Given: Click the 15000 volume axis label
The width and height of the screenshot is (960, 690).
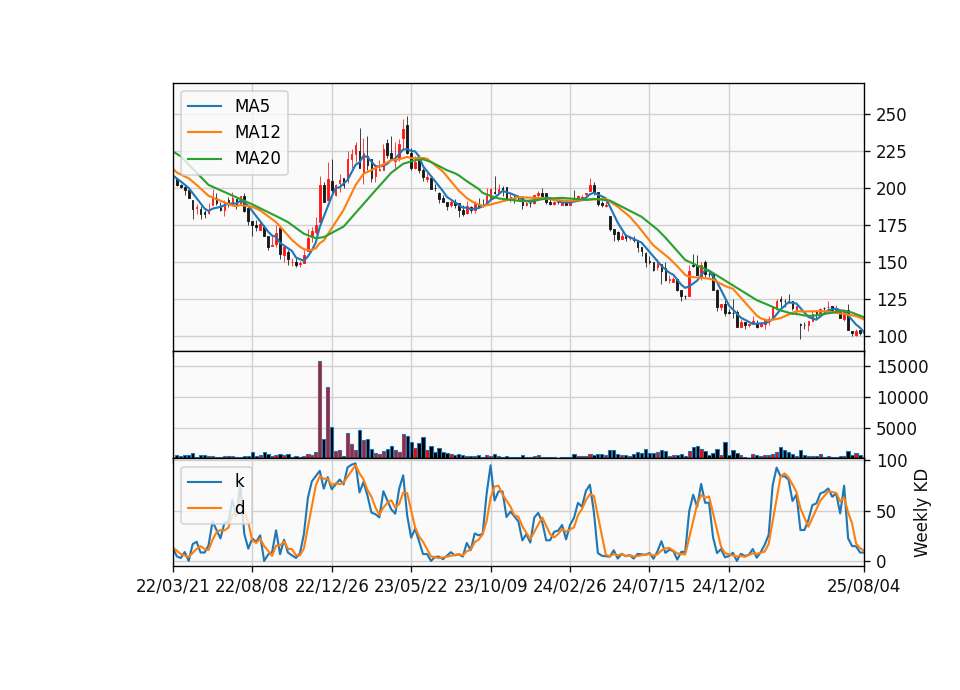Looking at the screenshot, I should [902, 367].
